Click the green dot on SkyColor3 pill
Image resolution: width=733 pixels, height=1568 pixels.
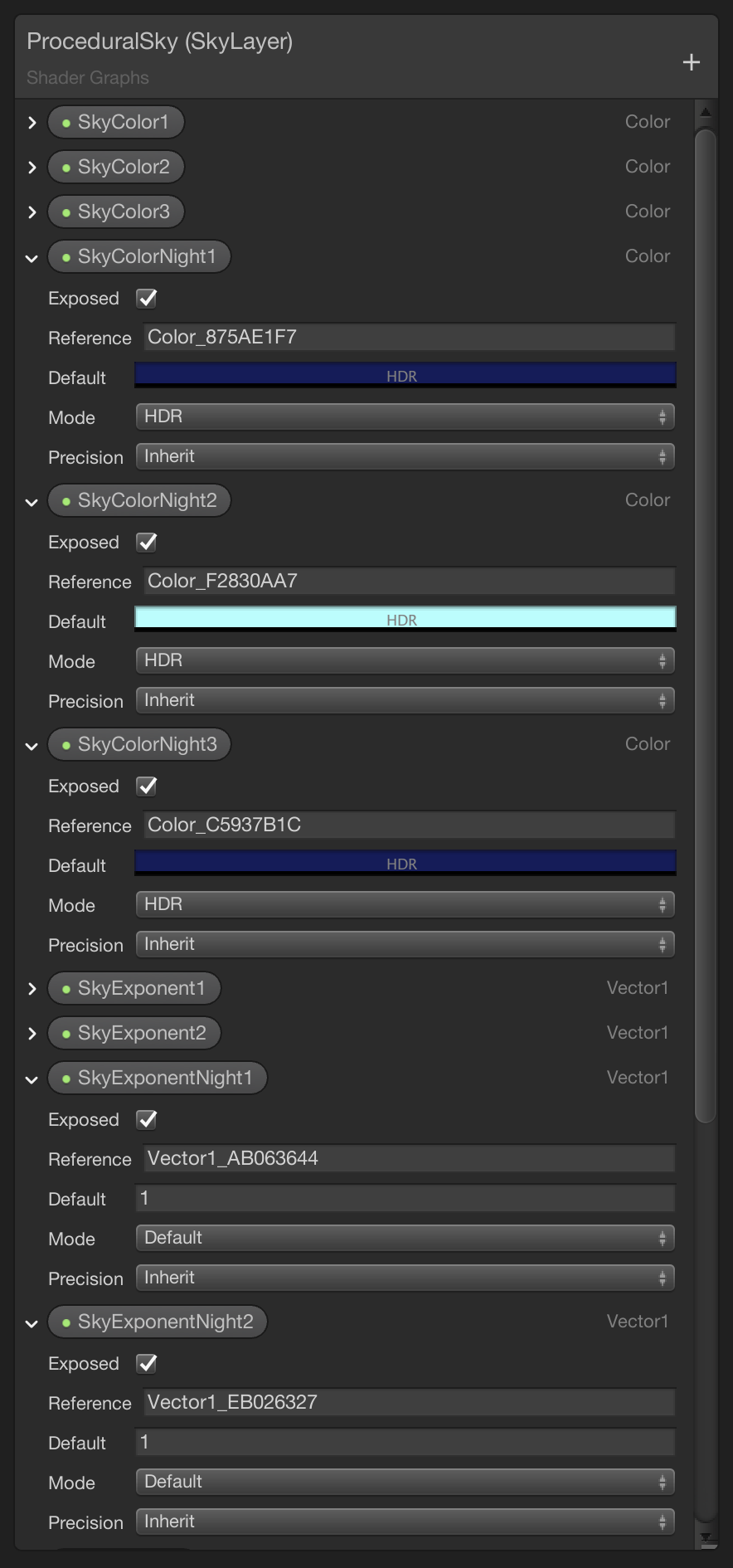[x=66, y=212]
